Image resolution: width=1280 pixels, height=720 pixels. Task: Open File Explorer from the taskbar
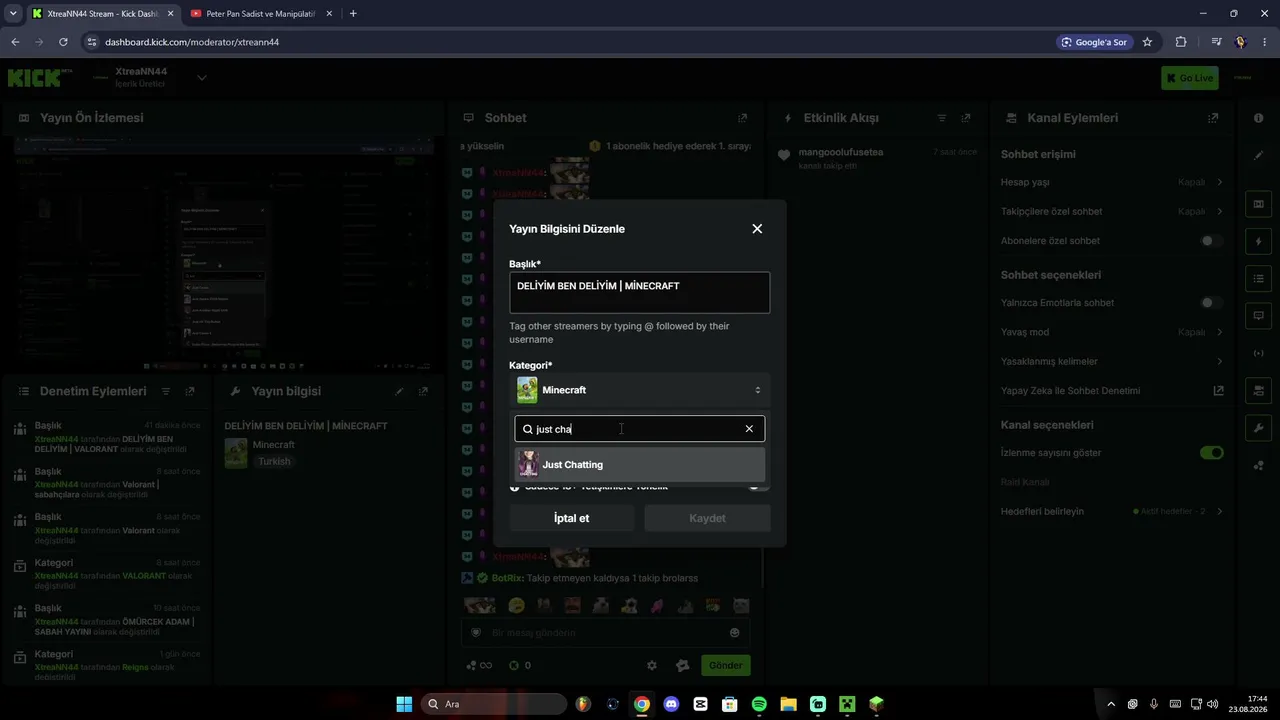coord(788,704)
